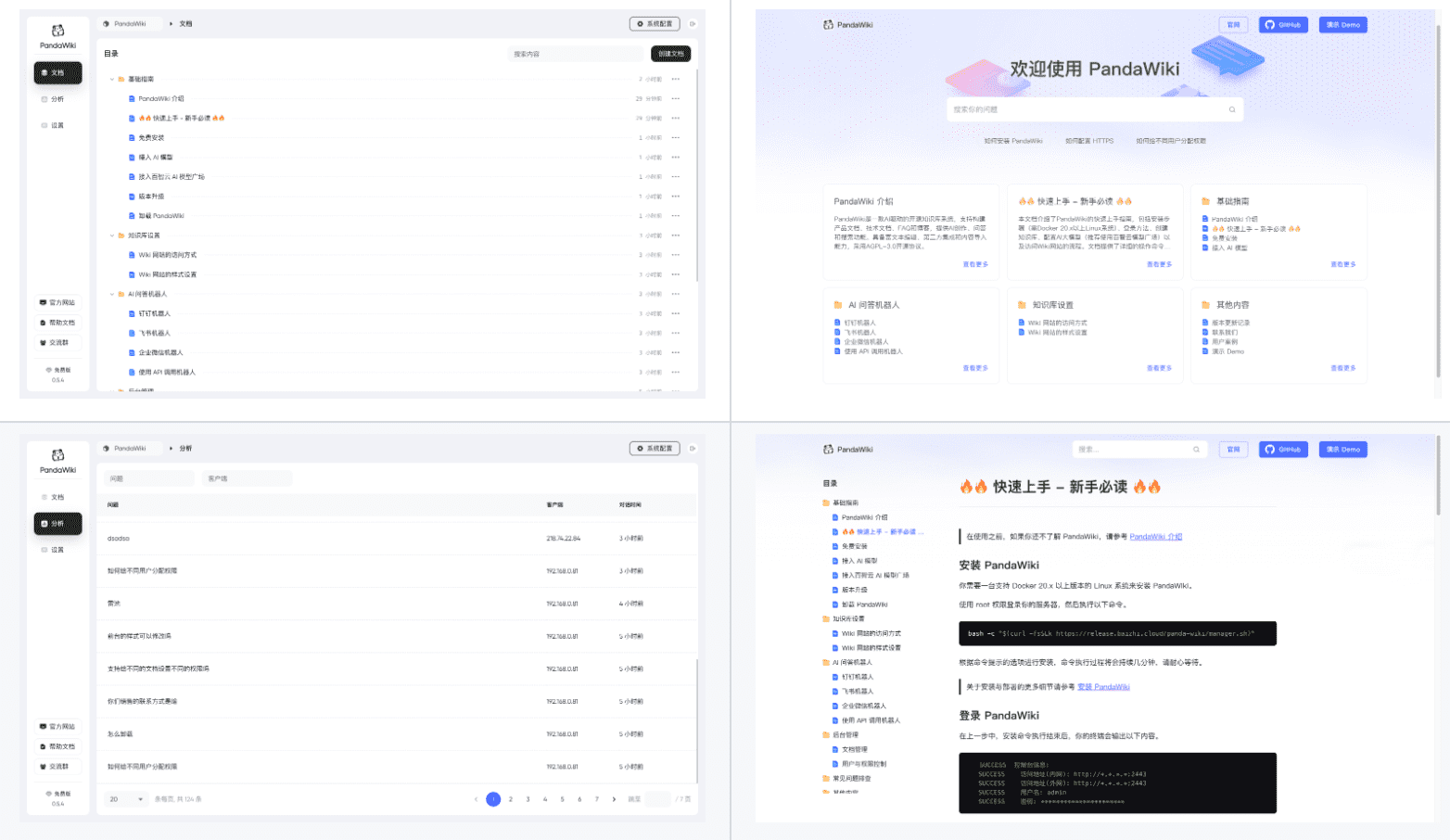Click folder icon of 知识库设置 in docs admin list
1450x840 pixels.
[121, 235]
